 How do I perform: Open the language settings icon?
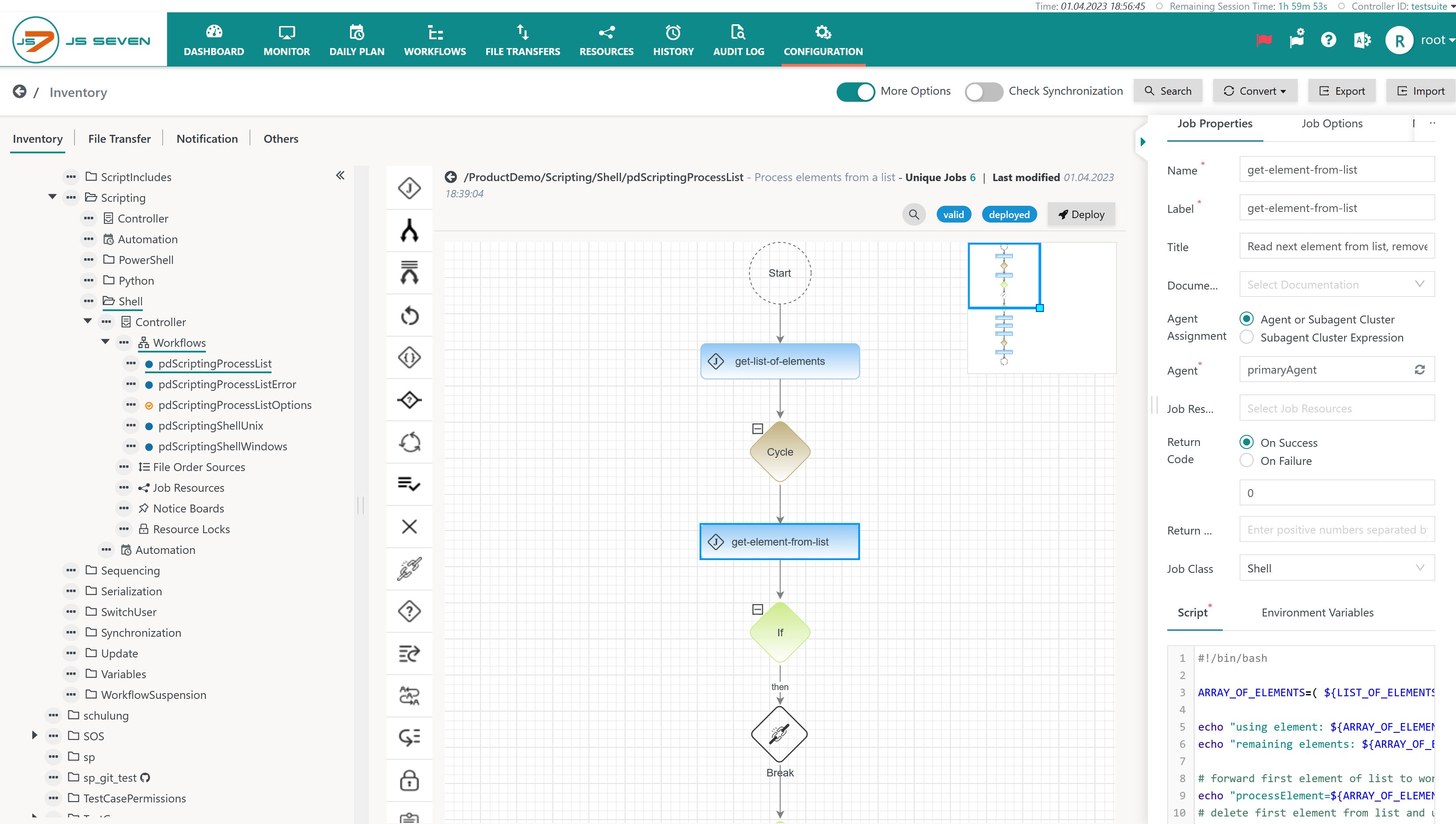(1362, 40)
